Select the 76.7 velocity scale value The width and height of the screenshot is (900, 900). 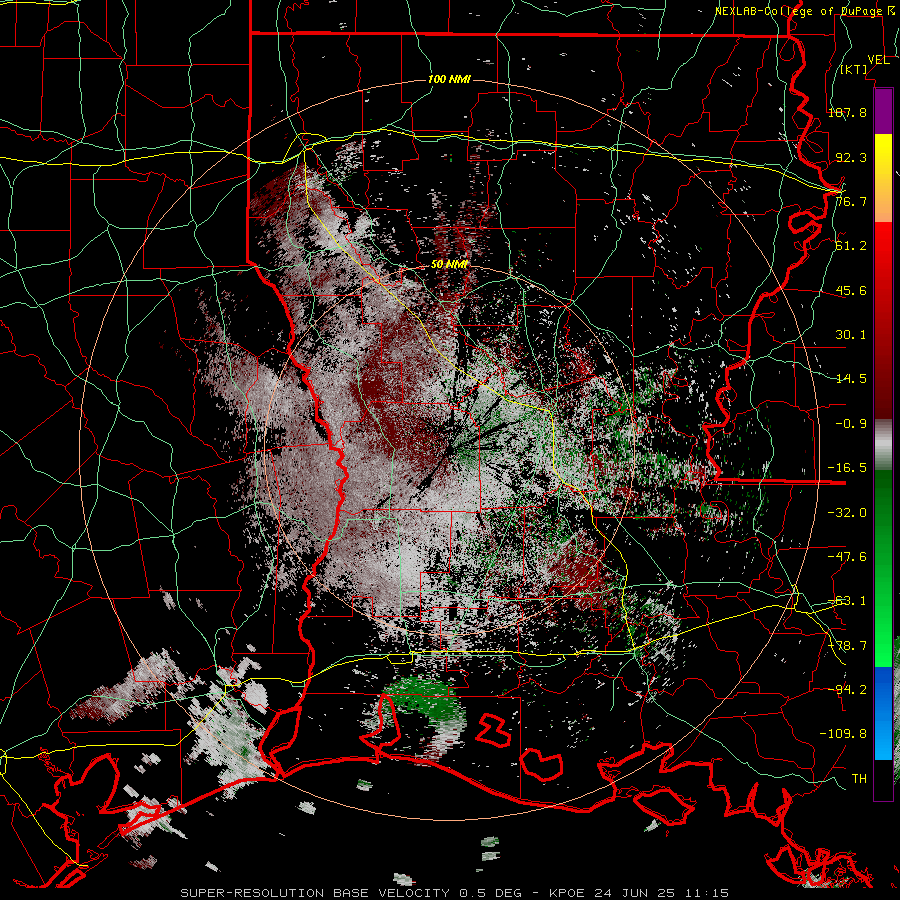(851, 201)
